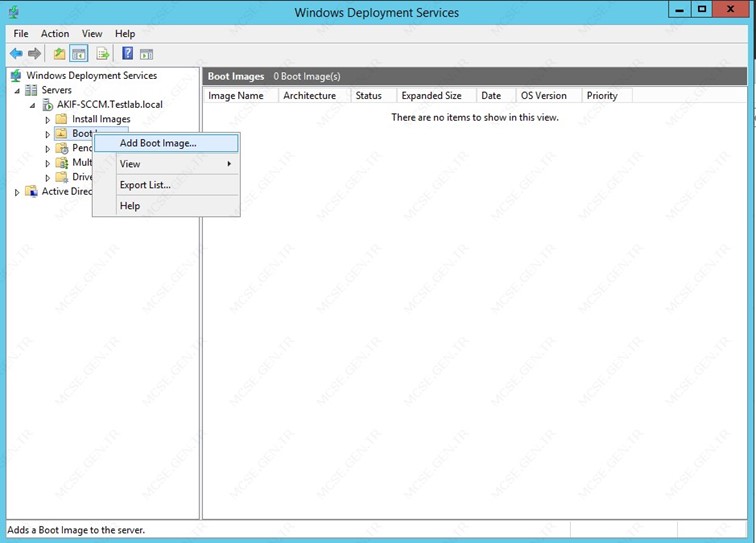Click the blue Help toolbar icon
This screenshot has height=543, width=756.
[x=127, y=53]
